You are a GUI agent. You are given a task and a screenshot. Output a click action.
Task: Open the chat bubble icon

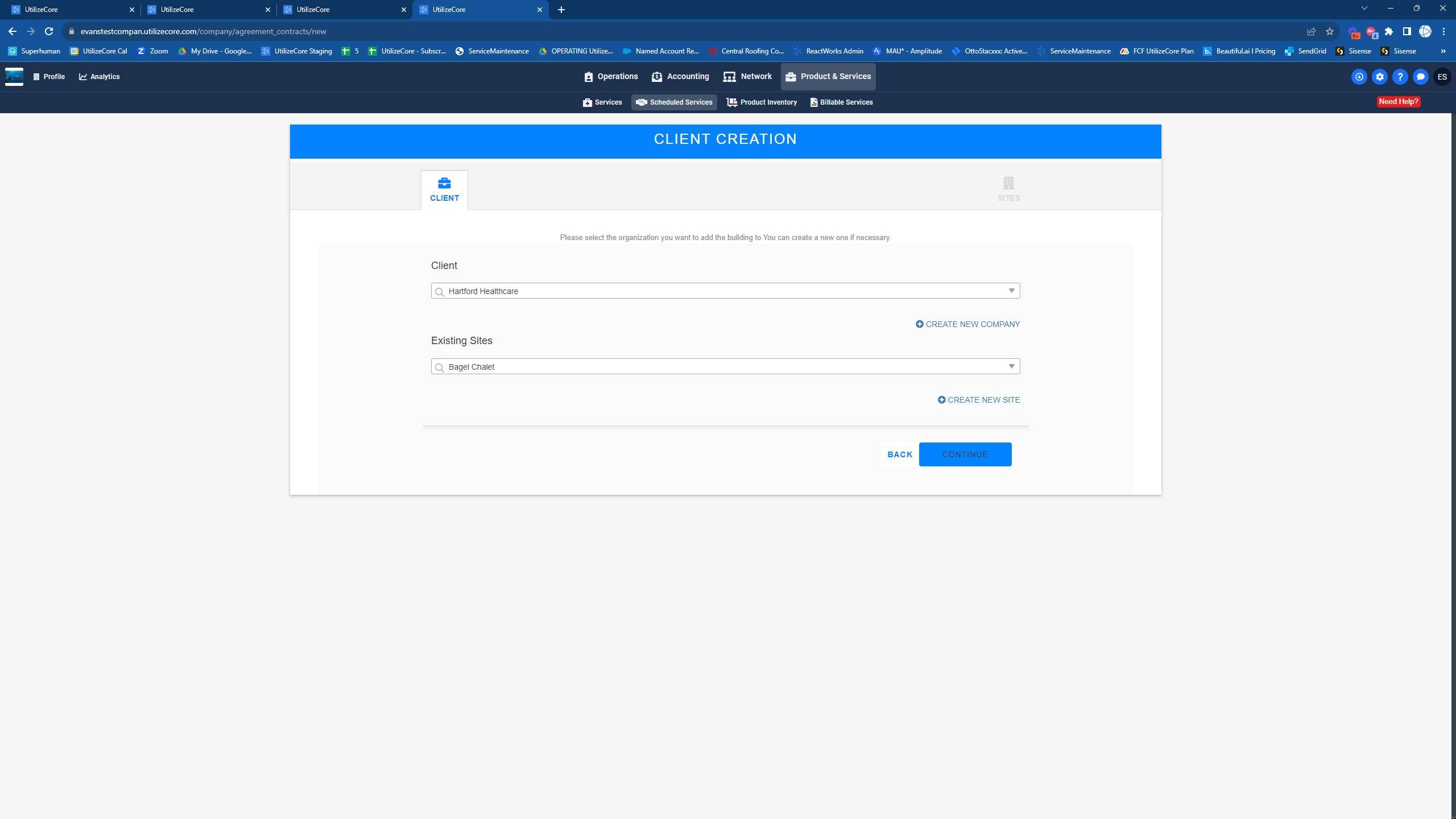click(x=1420, y=77)
